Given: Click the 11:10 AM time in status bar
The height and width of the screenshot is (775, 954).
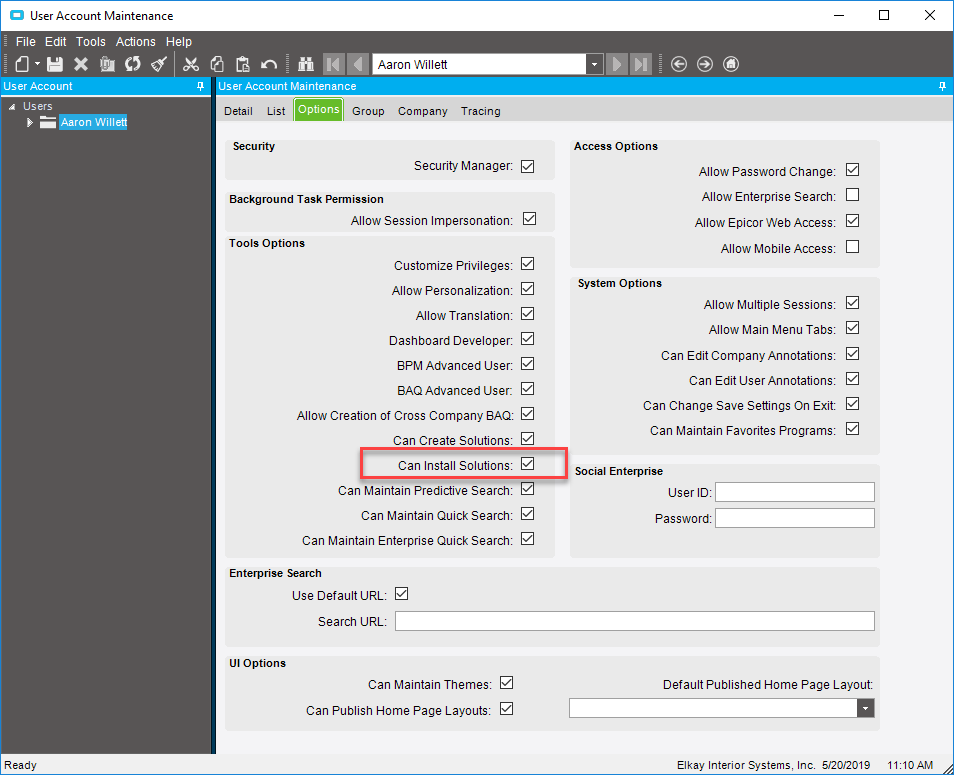Looking at the screenshot, I should [x=910, y=765].
